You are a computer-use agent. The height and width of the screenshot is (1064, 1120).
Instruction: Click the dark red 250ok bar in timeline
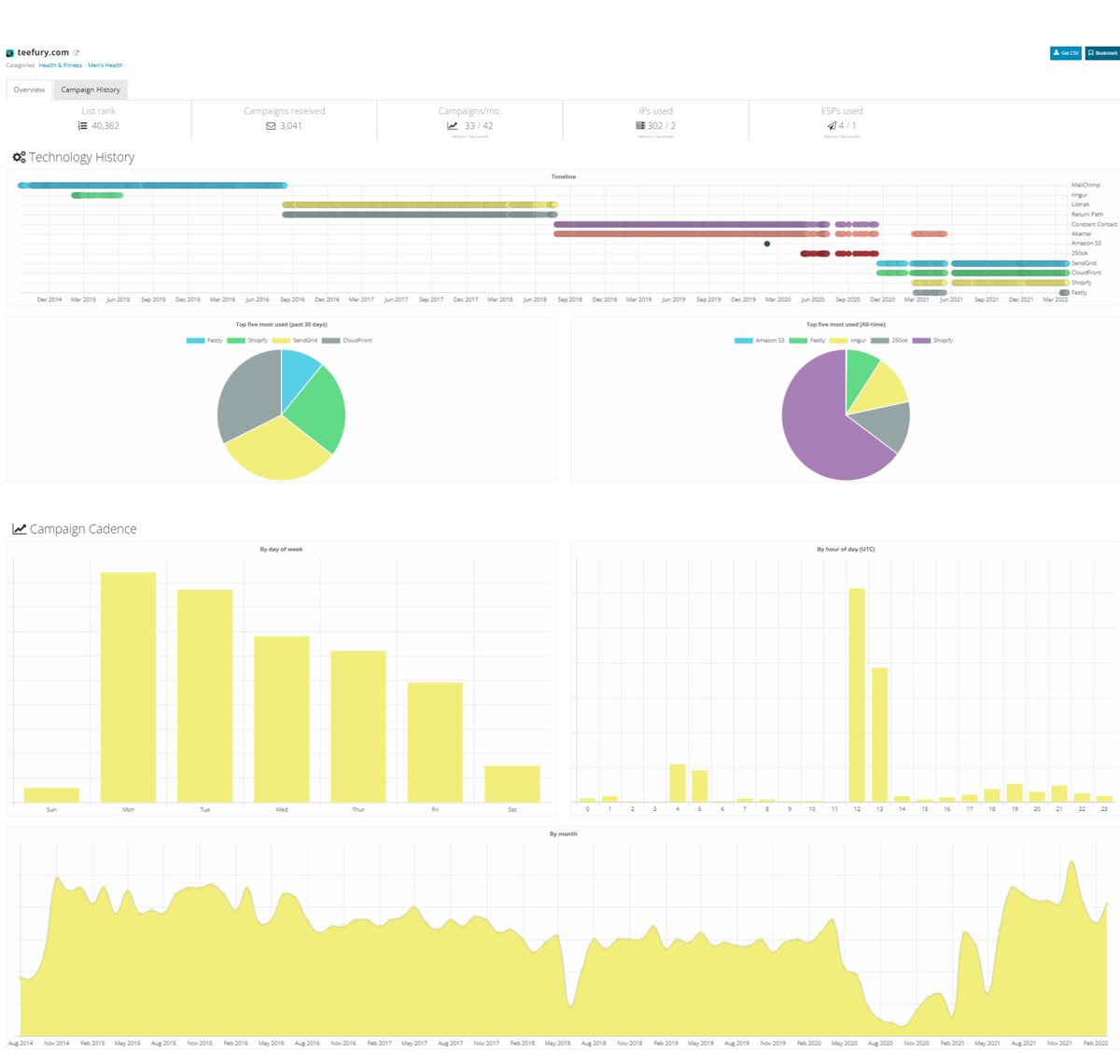click(x=815, y=254)
